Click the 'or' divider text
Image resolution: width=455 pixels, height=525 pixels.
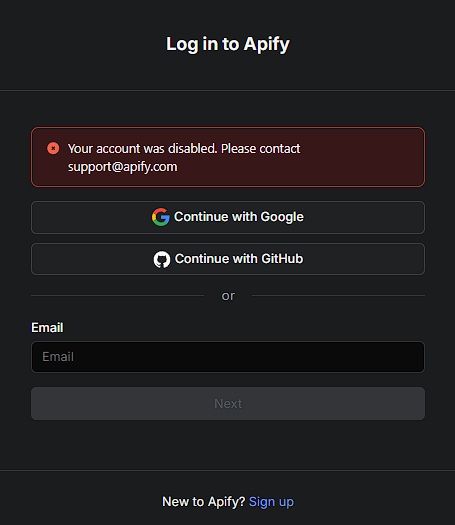tap(228, 296)
